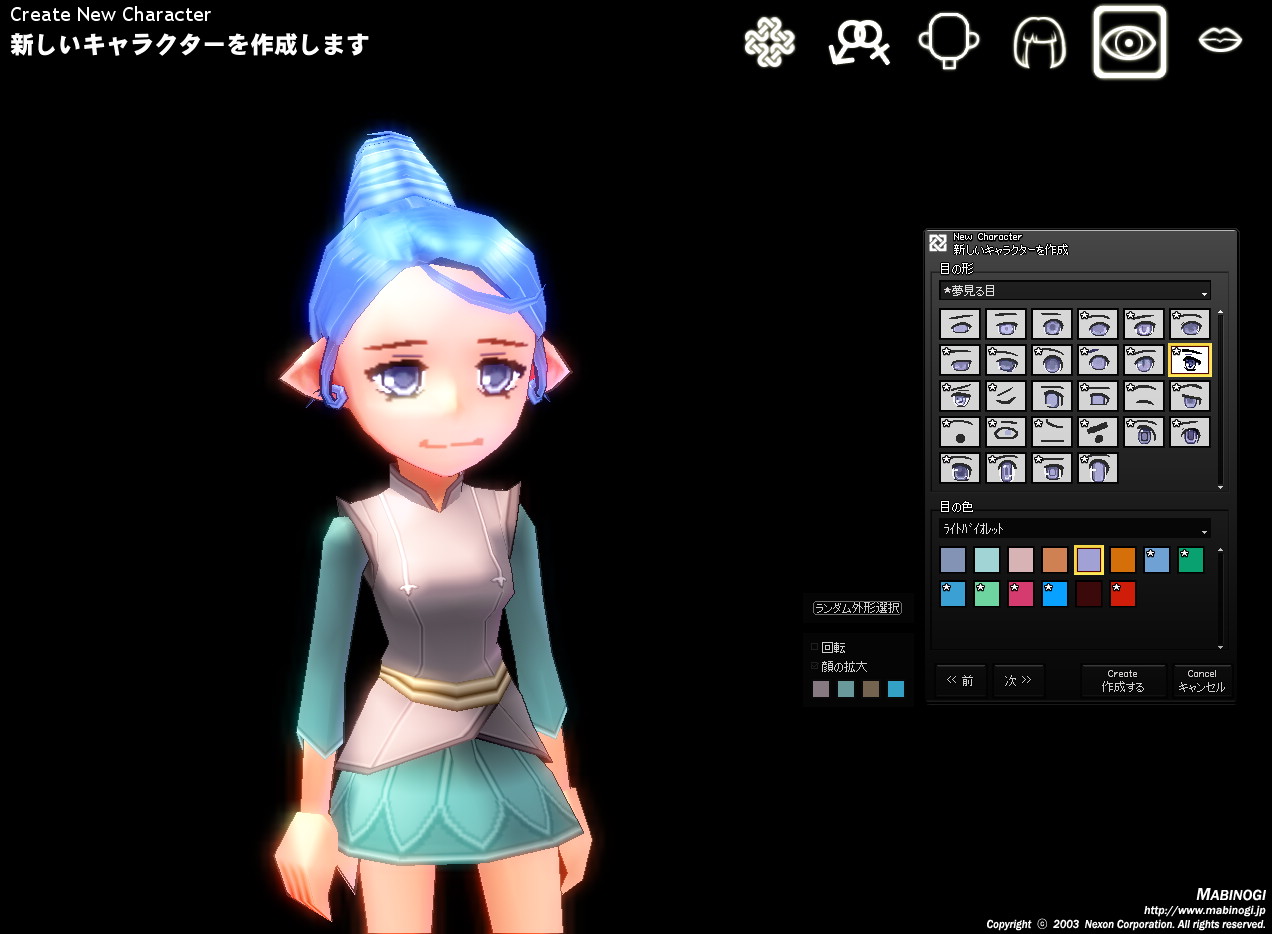Select the thick slanted brow dot eye
Screen dimensions: 1272x934
(x=1098, y=432)
